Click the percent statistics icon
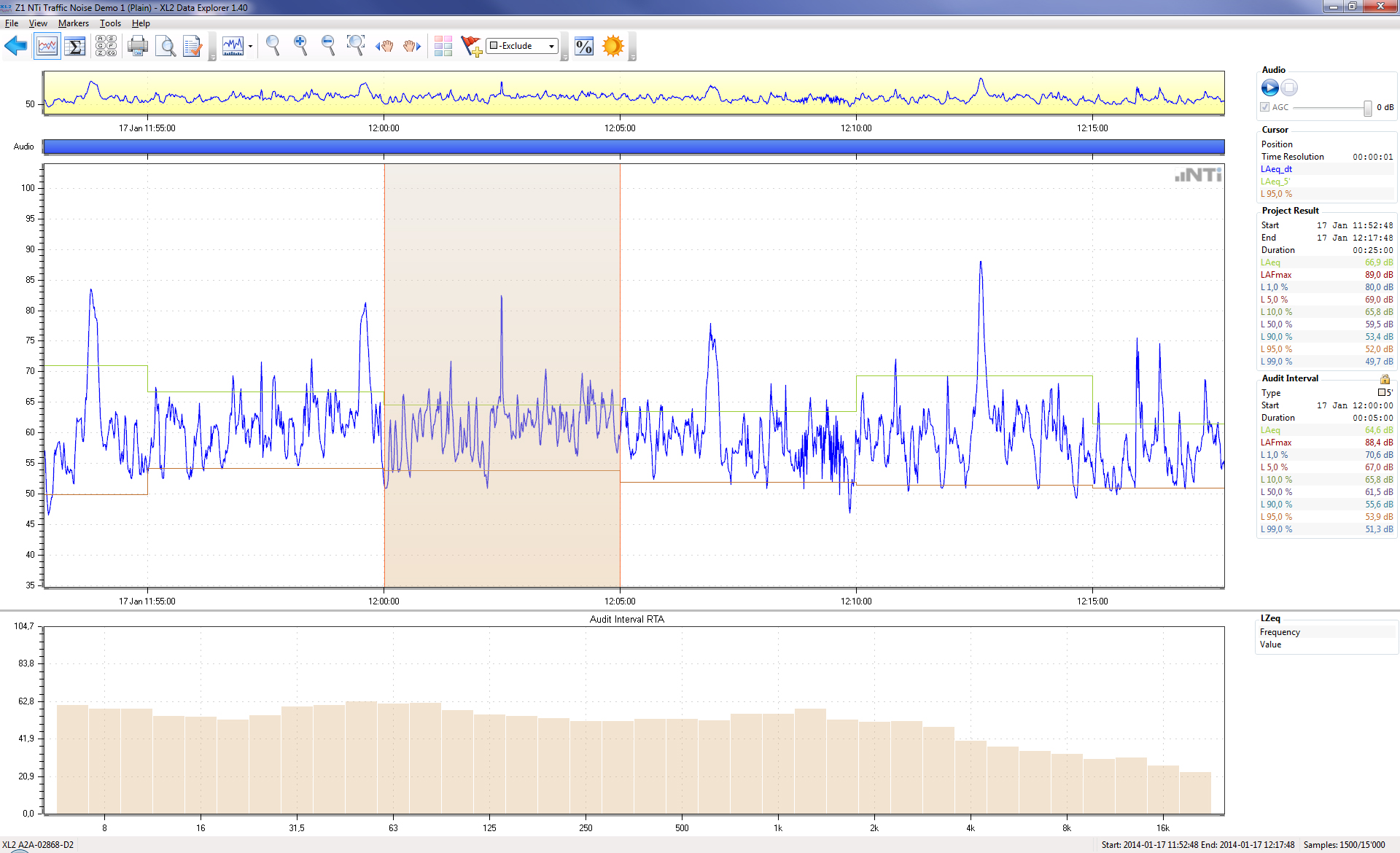Image resolution: width=1400 pixels, height=853 pixels. coord(583,47)
